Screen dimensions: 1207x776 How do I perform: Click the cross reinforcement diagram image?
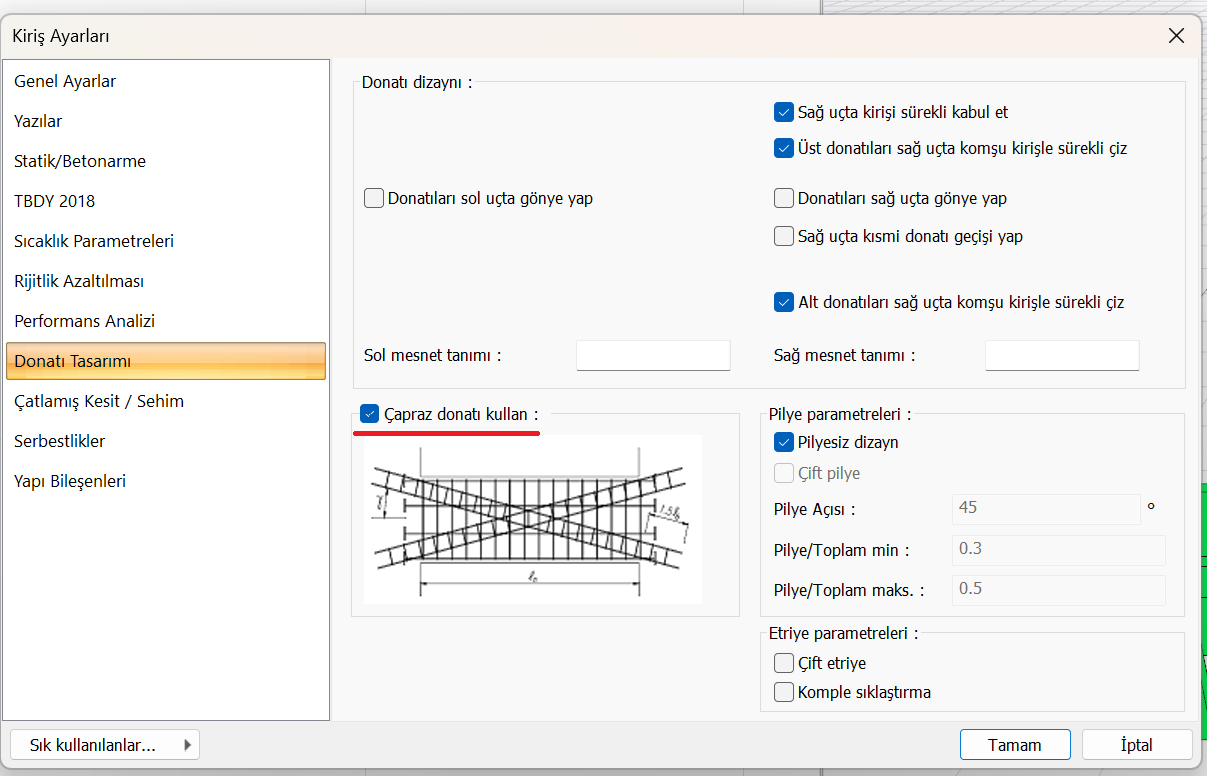tap(532, 519)
